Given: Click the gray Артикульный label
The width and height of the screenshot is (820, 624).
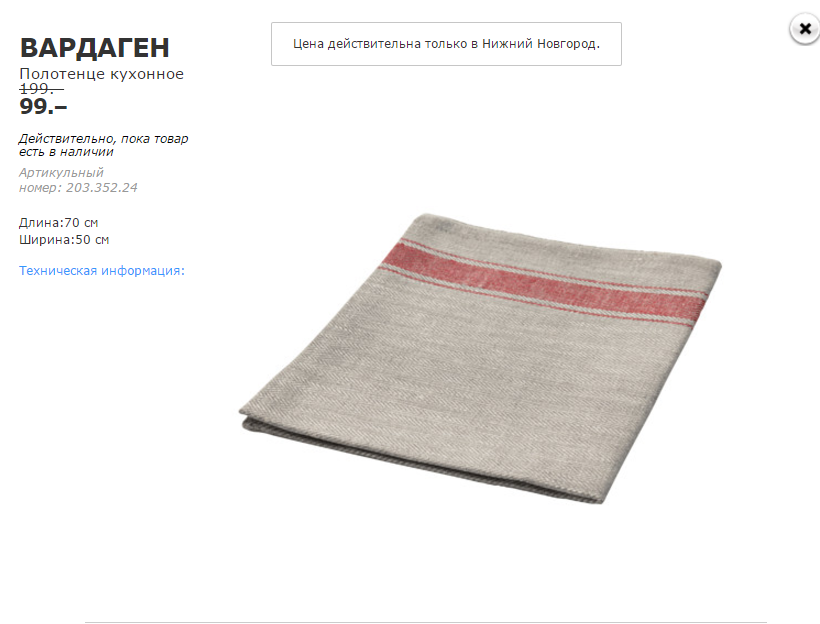Looking at the screenshot, I should pos(61,173).
